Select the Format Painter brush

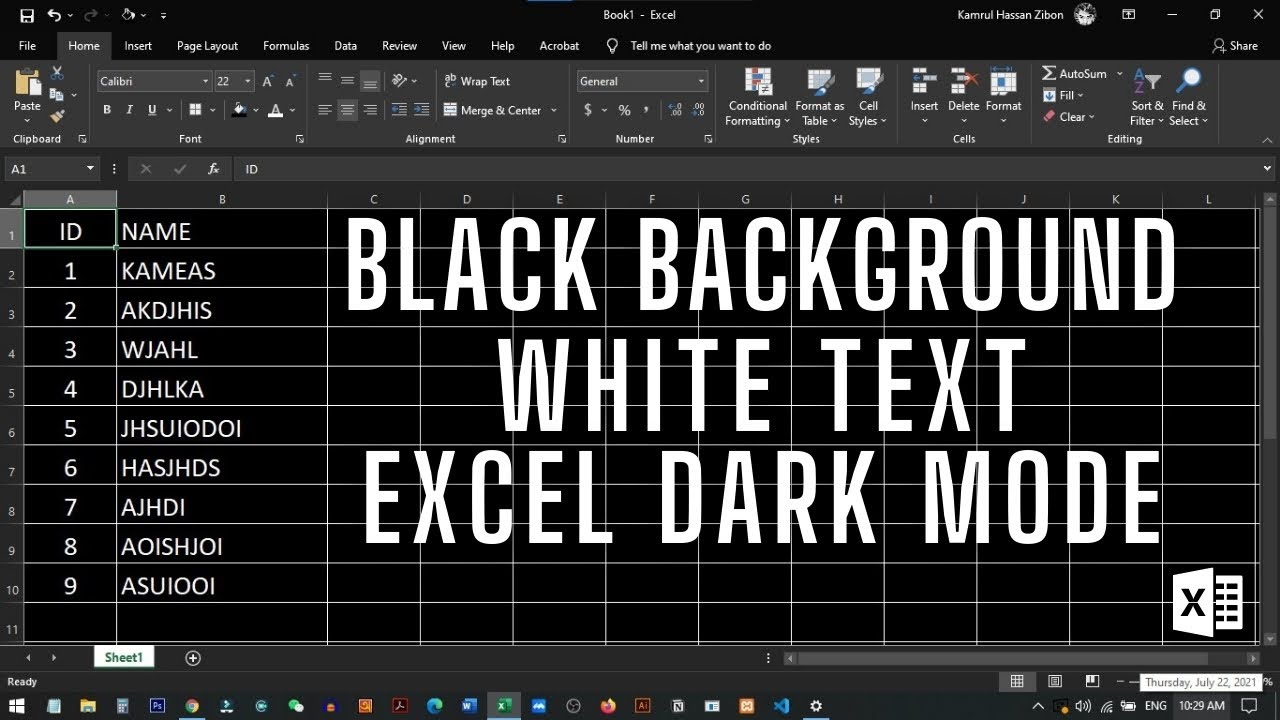pos(57,116)
